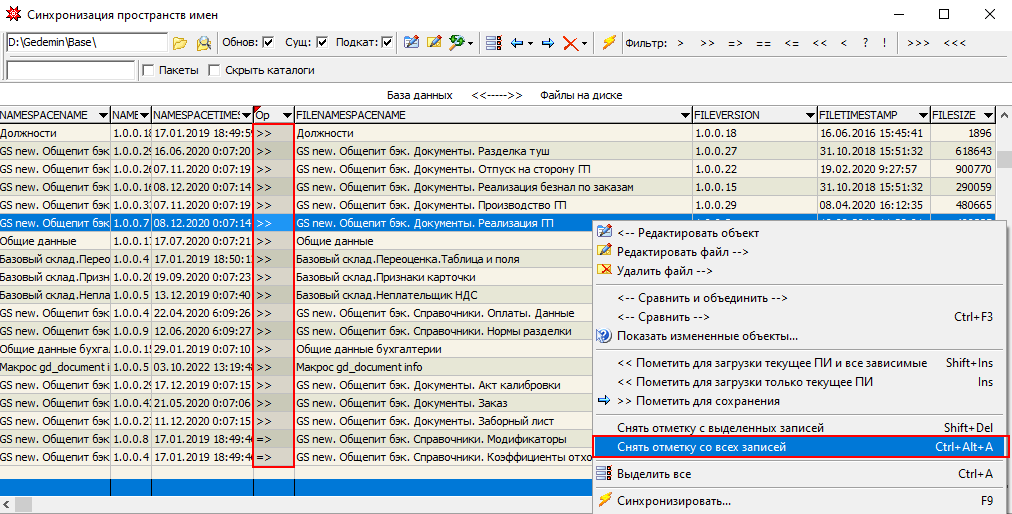
Task: Uncheck the Обнов checkbox
Action: point(268,43)
